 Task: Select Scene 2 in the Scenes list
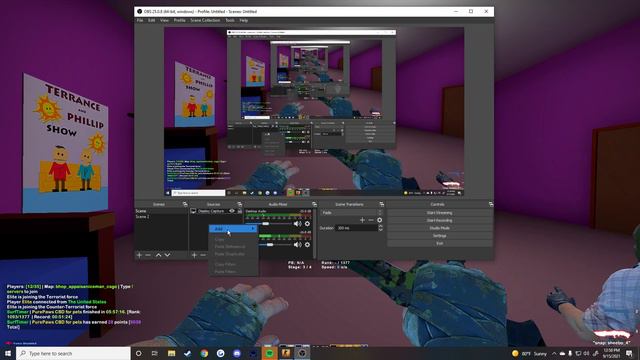click(x=161, y=217)
